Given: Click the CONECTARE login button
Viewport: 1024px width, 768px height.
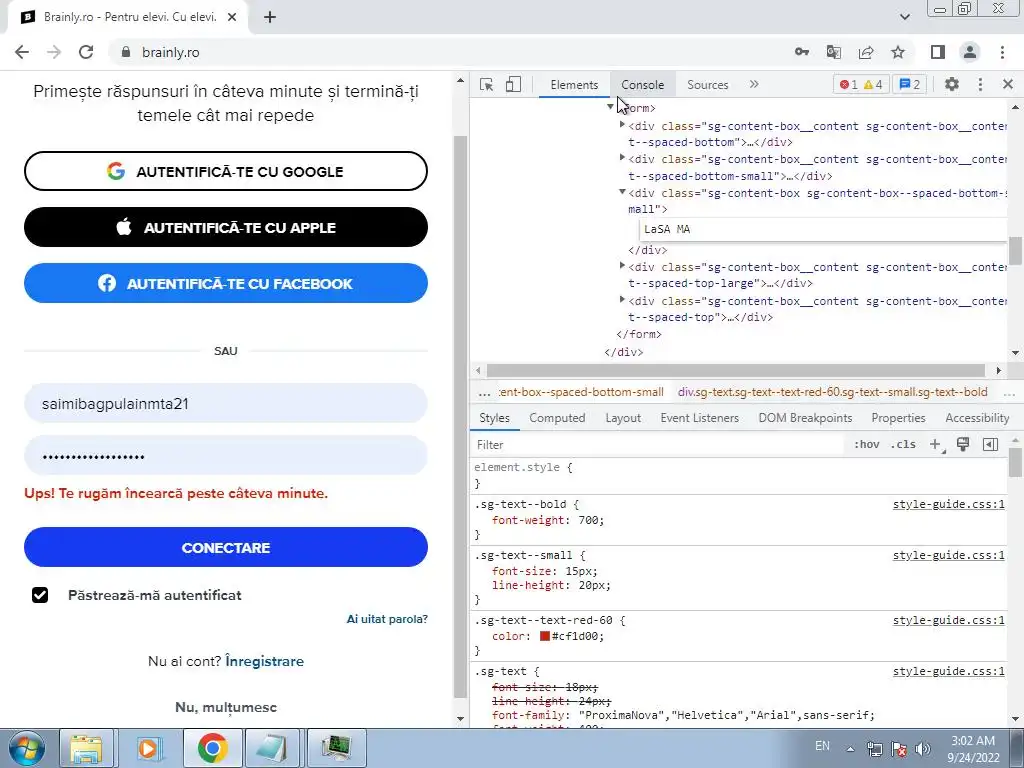Looking at the screenshot, I should coord(226,547).
